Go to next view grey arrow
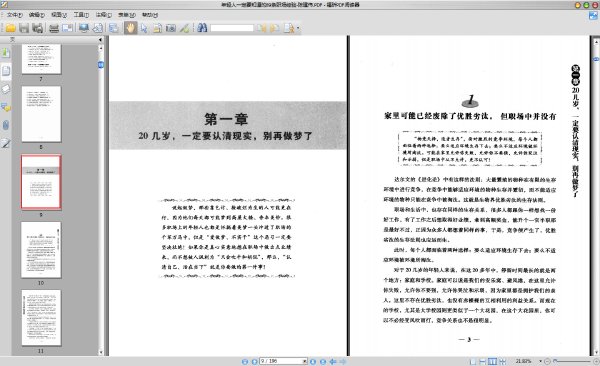 [342, 361]
